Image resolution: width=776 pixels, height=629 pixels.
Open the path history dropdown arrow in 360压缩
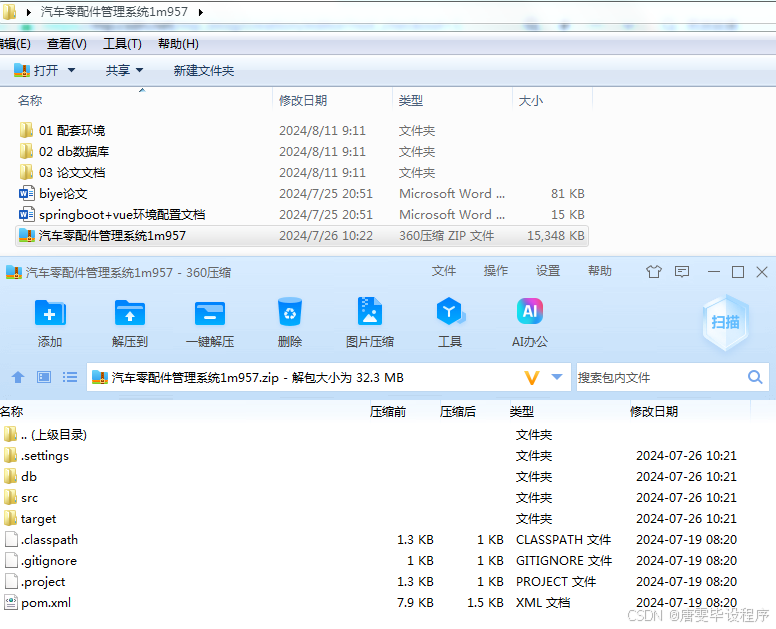tap(557, 377)
